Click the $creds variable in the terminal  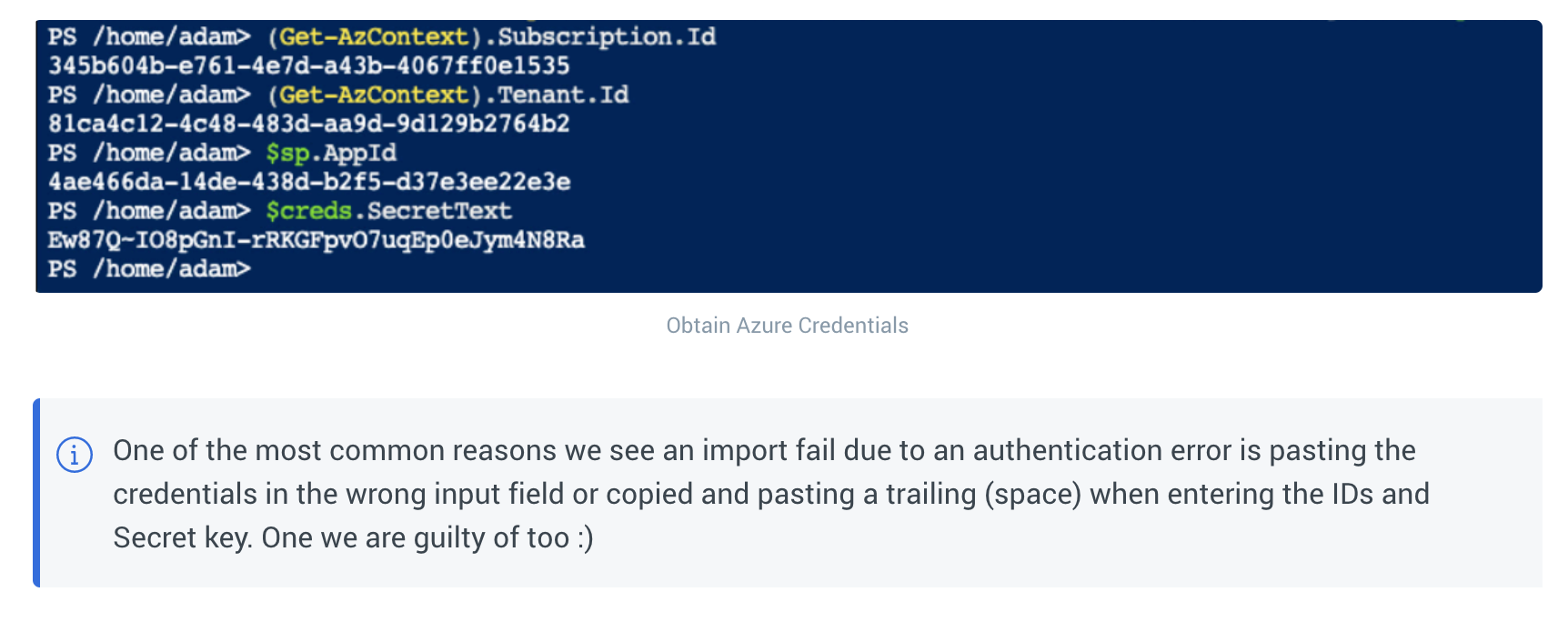pyautogui.click(x=308, y=211)
